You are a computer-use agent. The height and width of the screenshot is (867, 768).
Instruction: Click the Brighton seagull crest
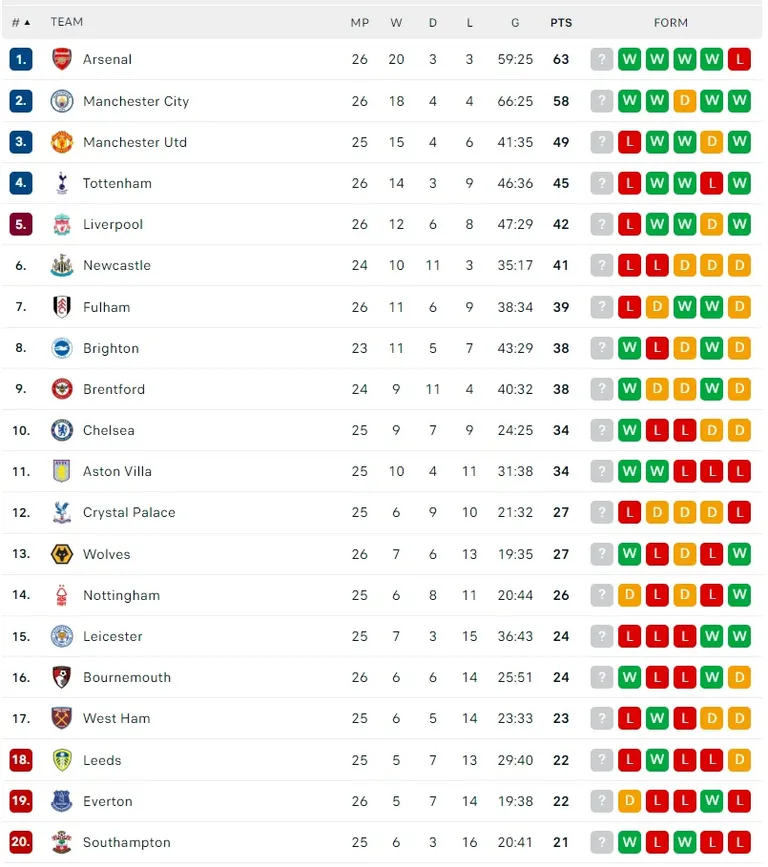[x=62, y=348]
